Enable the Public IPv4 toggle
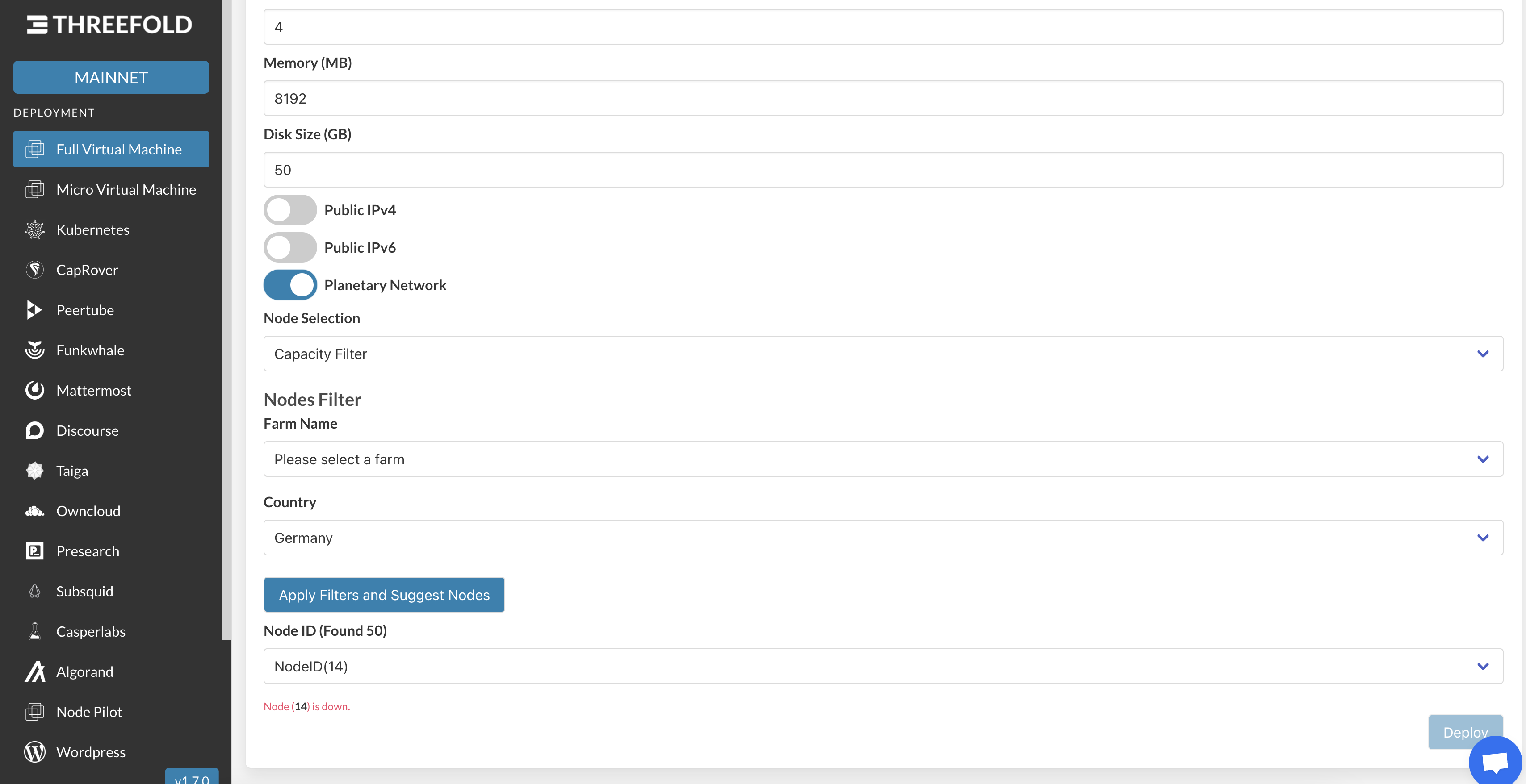 (x=290, y=210)
